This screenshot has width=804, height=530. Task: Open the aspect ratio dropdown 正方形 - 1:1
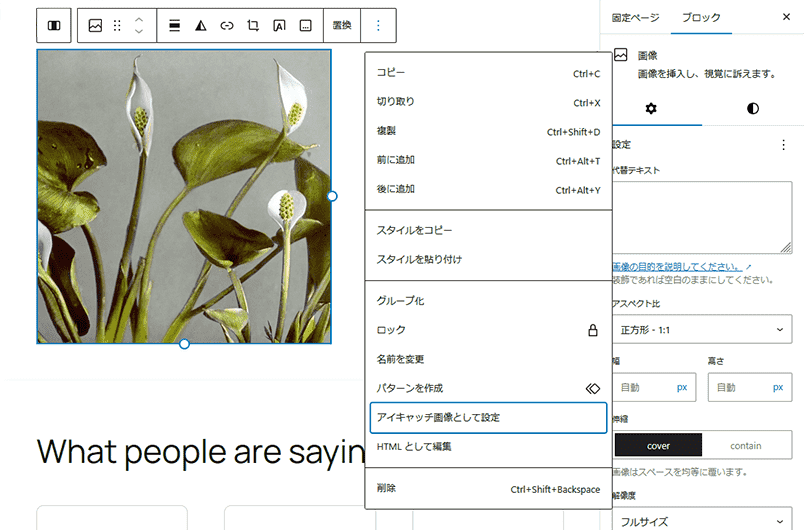click(x=702, y=329)
